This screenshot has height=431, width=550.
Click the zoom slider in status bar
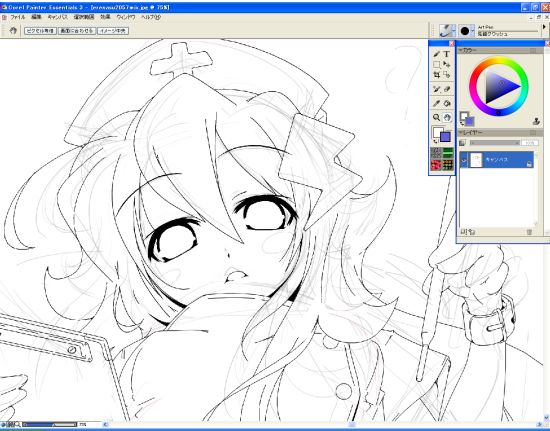pyautogui.click(x=49, y=425)
